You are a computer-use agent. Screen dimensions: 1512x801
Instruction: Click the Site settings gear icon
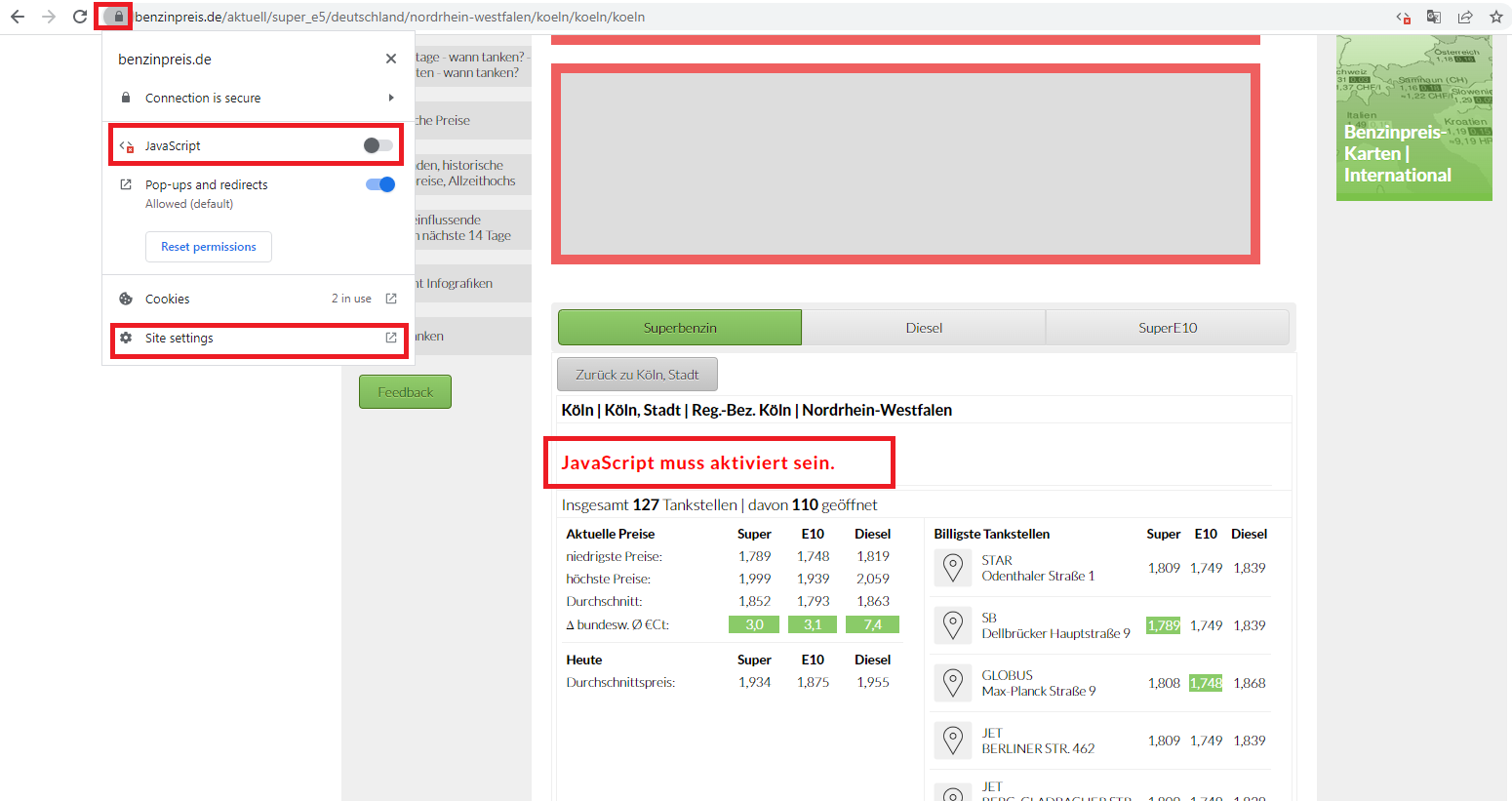point(126,338)
